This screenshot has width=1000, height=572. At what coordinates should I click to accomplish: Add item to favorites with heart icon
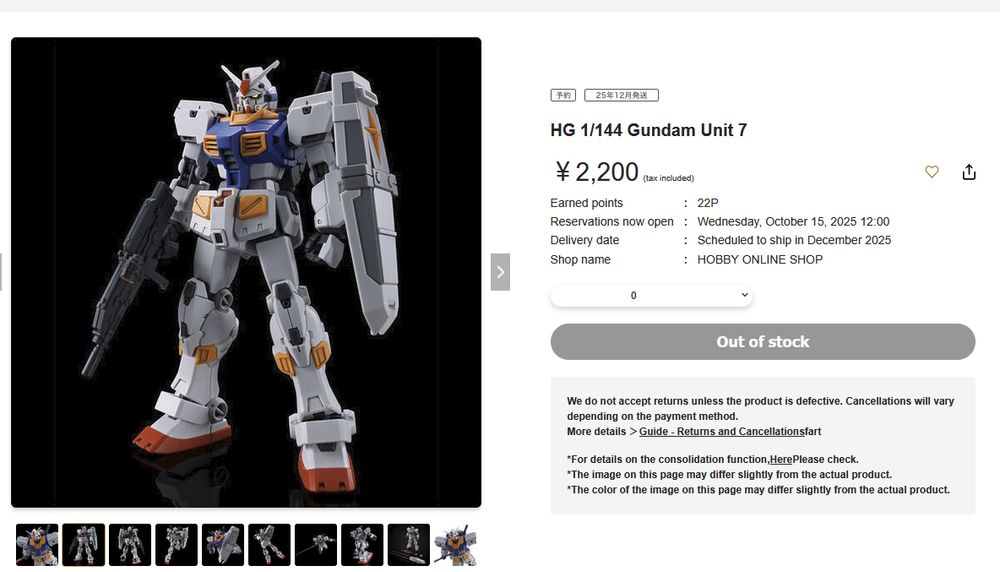pyautogui.click(x=932, y=172)
